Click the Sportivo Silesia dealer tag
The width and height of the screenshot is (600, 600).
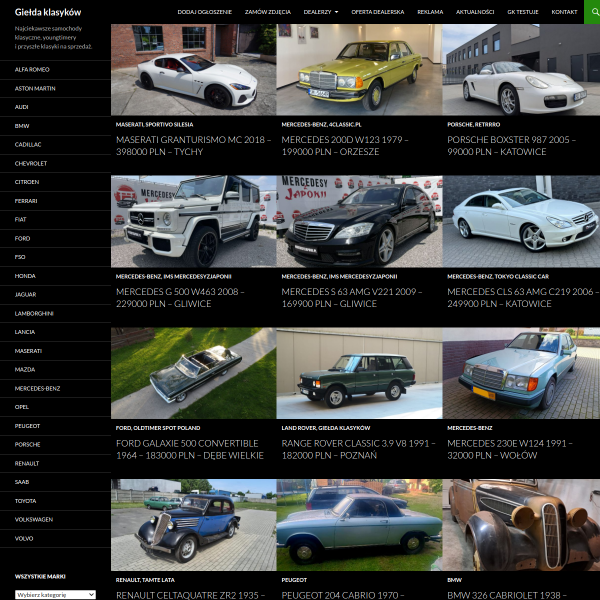pyautogui.click(x=170, y=124)
